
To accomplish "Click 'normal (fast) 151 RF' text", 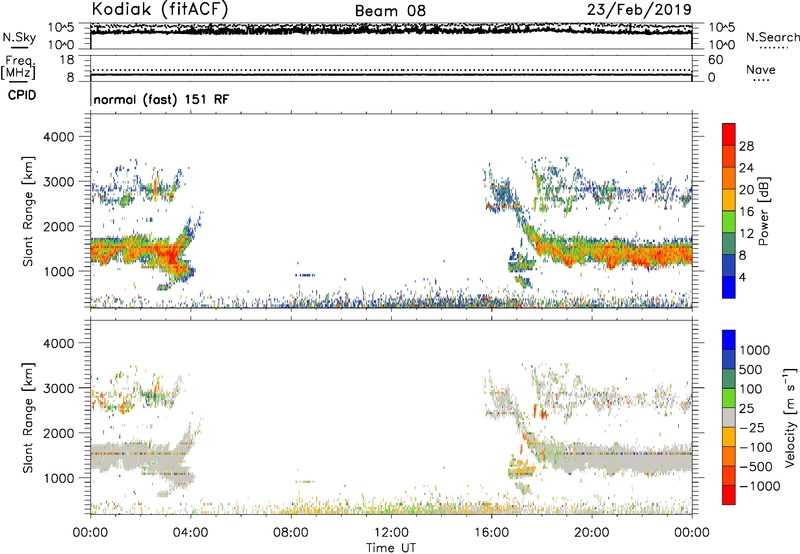I will coord(161,99).
